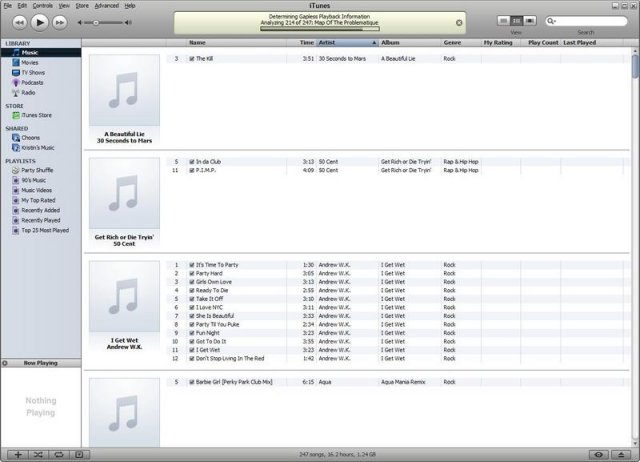This screenshot has height=462, width=640.
Task: Reverse sort on Artist column header
Action: [347, 42]
